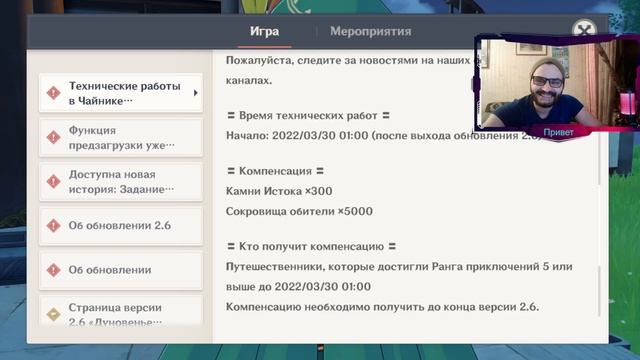Screen dimensions: 640x360
Task: Click heading Время технических работ
Action: click(308, 116)
